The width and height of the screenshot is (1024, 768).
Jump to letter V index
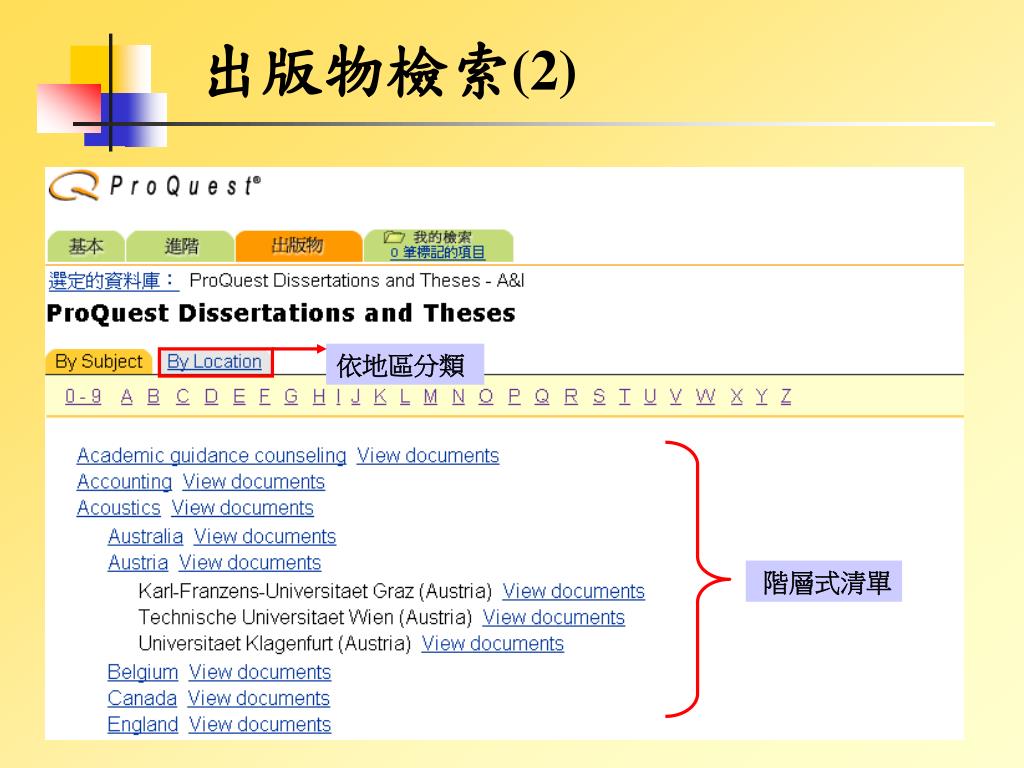point(676,396)
